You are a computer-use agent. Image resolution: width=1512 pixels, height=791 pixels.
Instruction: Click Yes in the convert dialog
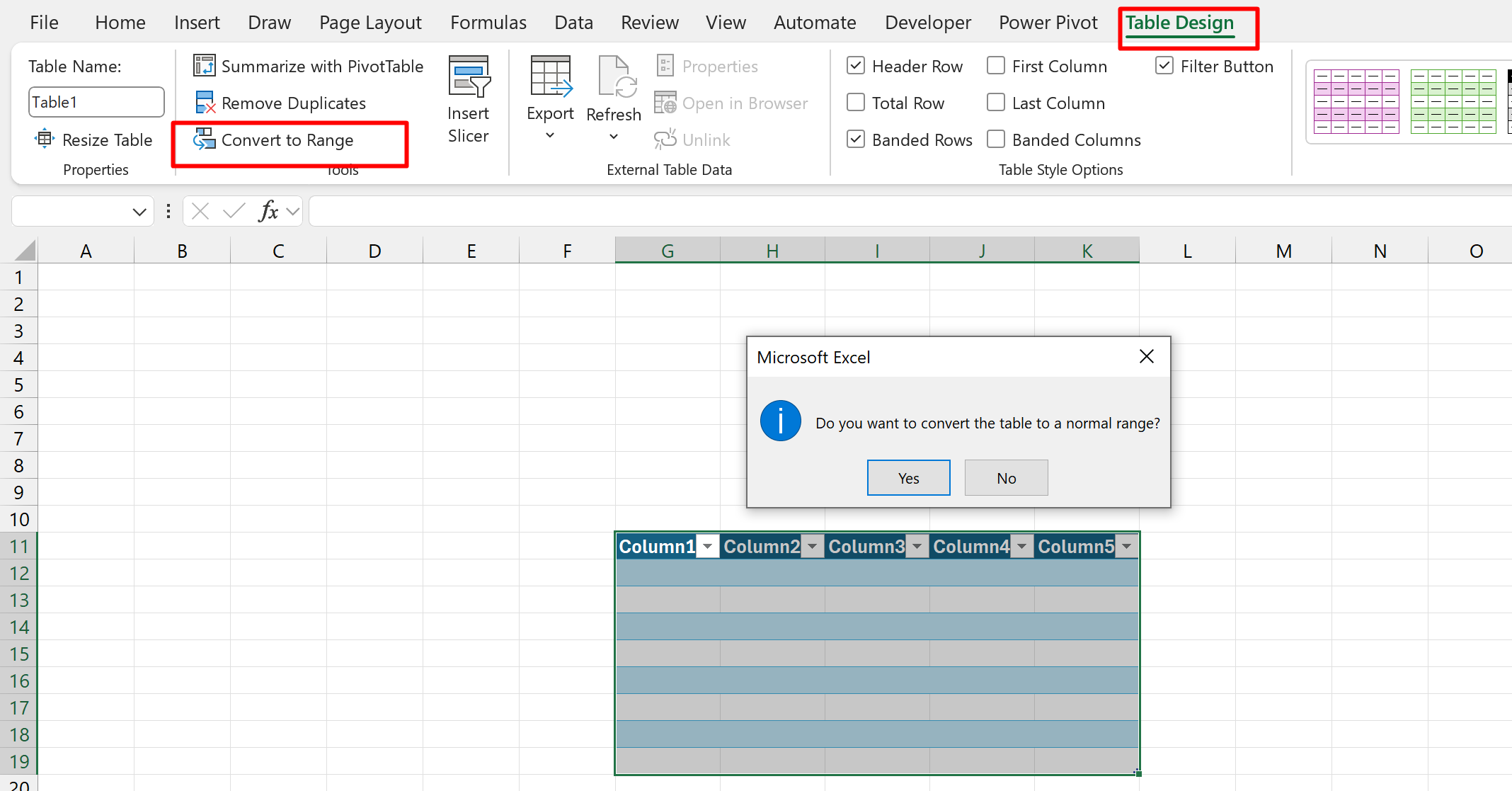(908, 478)
